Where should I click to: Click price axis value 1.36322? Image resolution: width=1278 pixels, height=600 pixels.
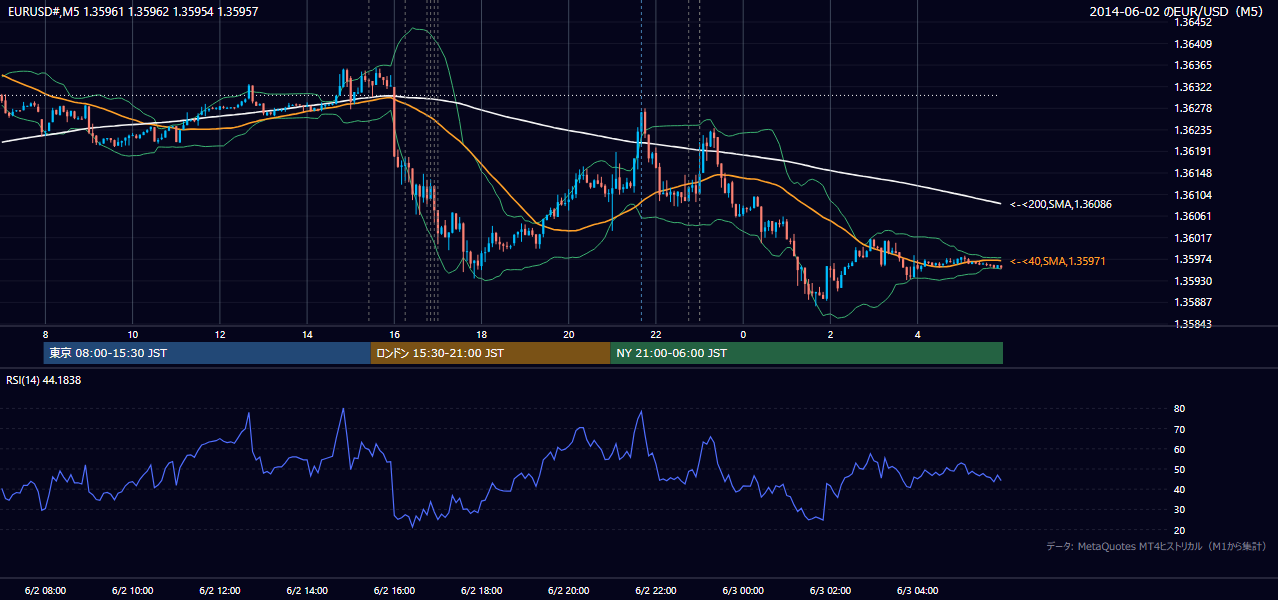(x=1193, y=87)
